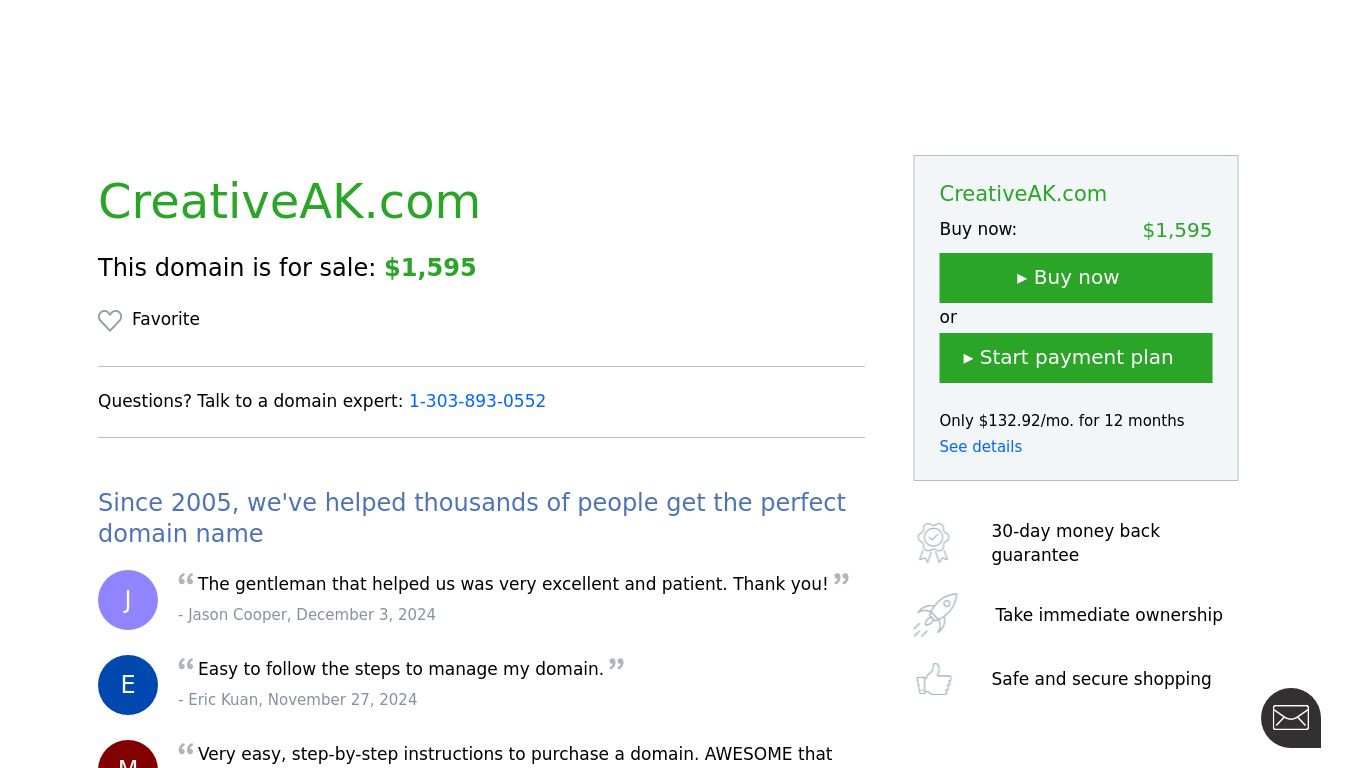
Task: Click the $1,595 price in purchase box
Action: point(1176,231)
